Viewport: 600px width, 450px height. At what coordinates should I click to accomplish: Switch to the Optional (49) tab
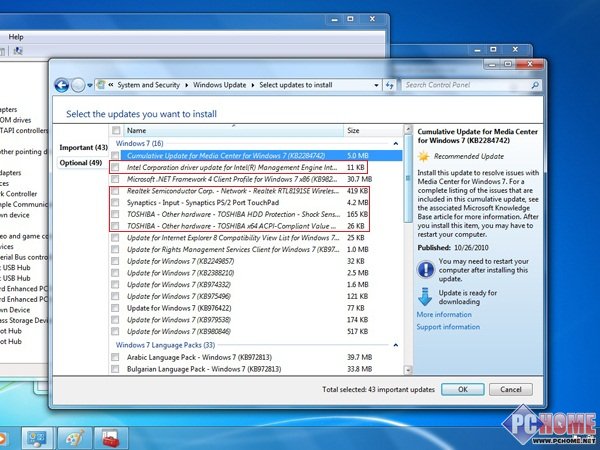coord(81,163)
